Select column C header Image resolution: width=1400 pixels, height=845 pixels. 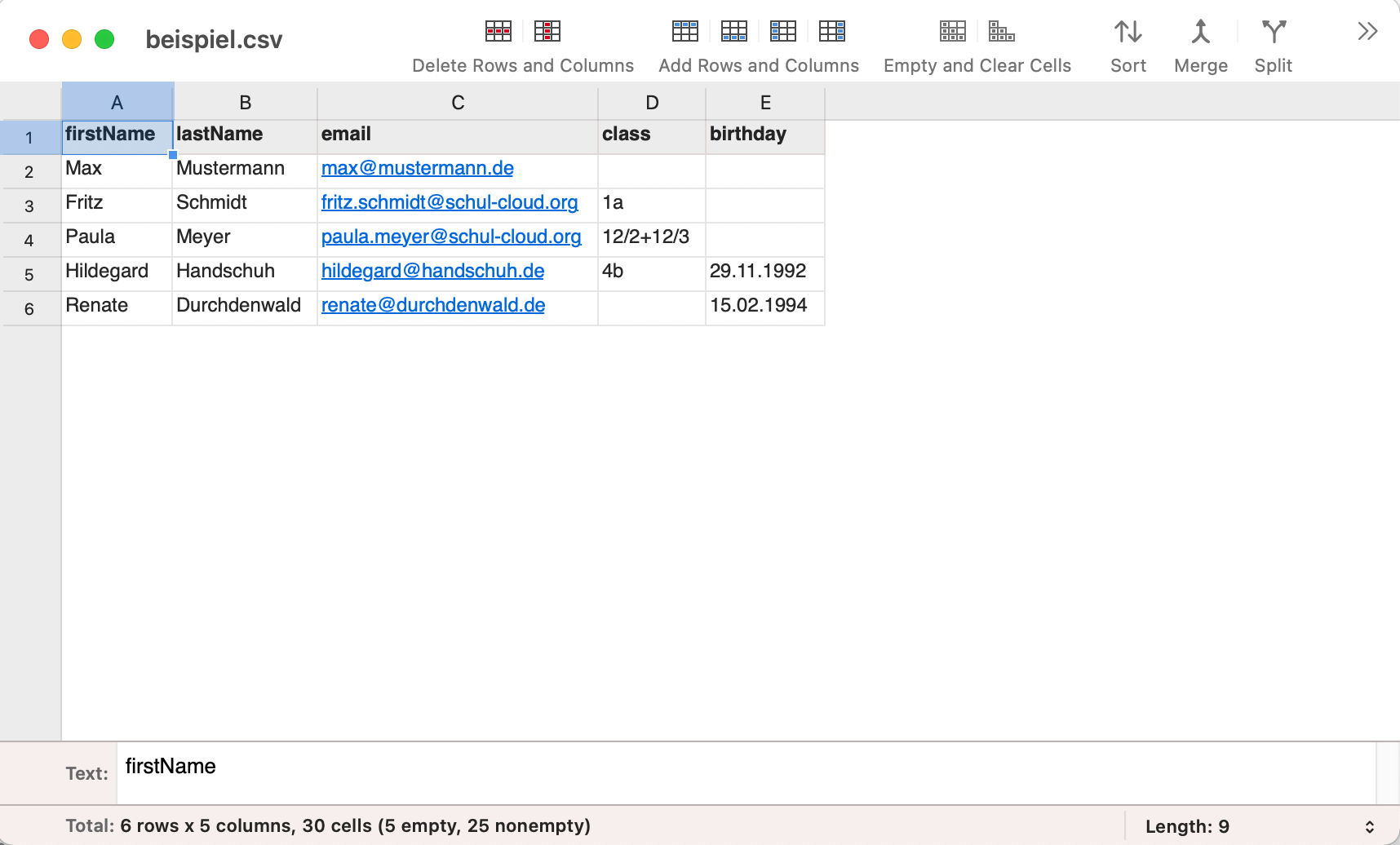pos(458,103)
